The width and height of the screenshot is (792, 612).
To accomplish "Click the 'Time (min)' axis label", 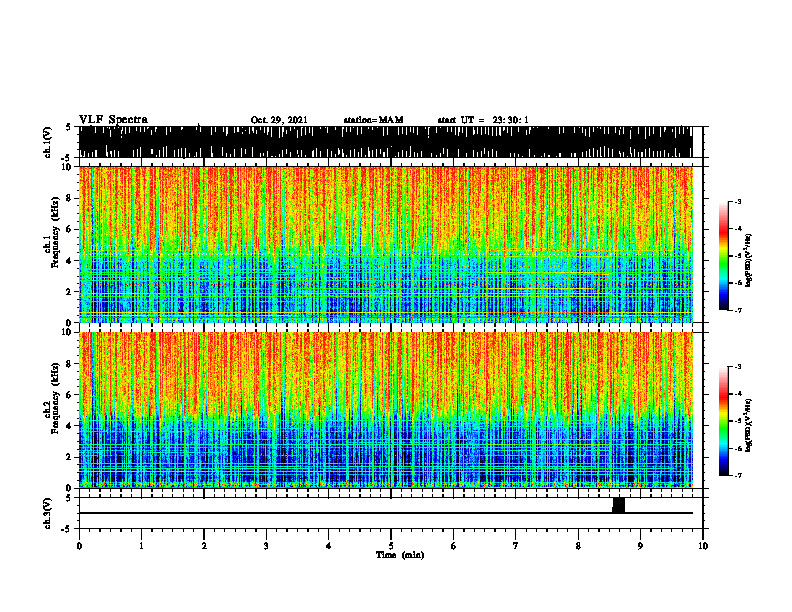I will (x=400, y=555).
